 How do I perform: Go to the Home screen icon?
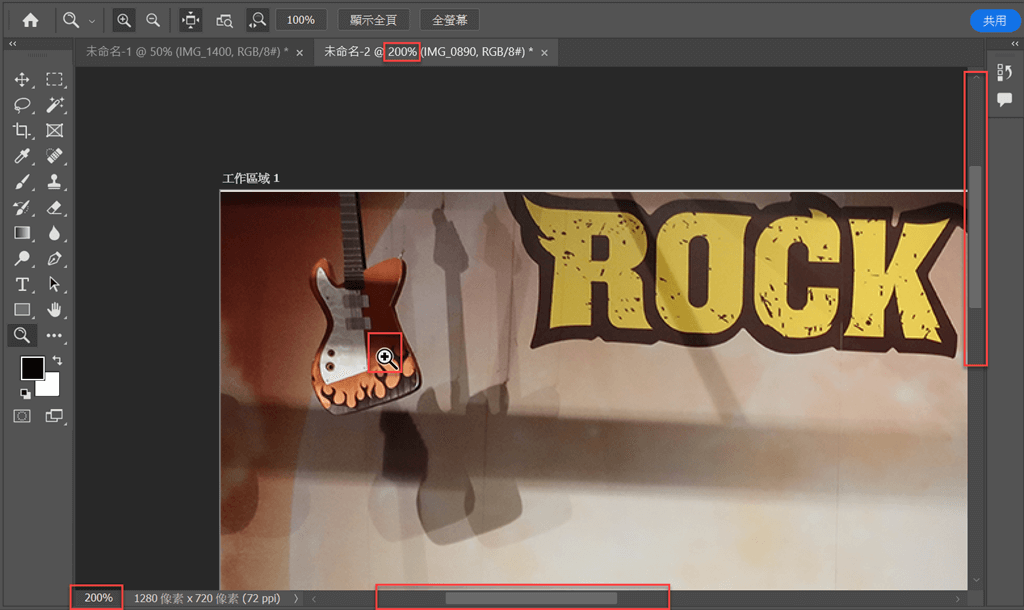[30, 20]
